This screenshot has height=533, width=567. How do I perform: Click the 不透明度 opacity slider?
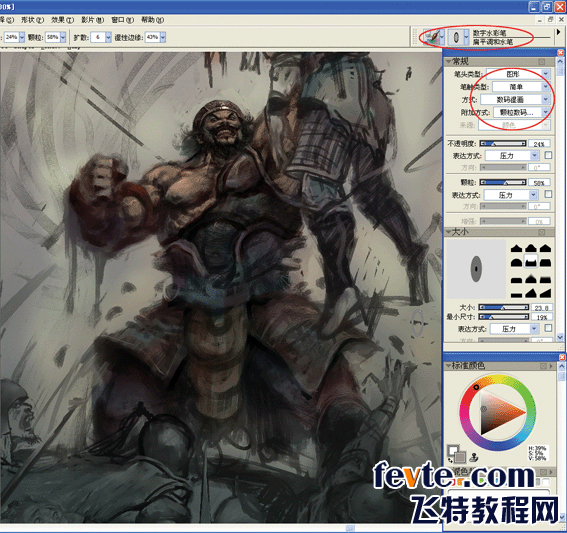tap(503, 144)
